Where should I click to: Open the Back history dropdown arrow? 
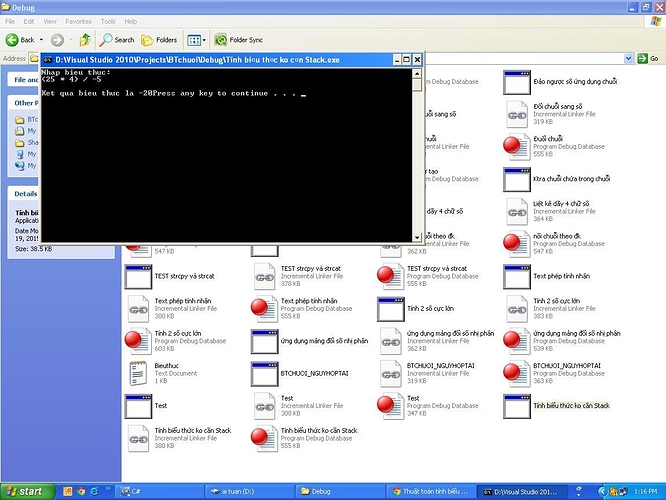(x=41, y=40)
